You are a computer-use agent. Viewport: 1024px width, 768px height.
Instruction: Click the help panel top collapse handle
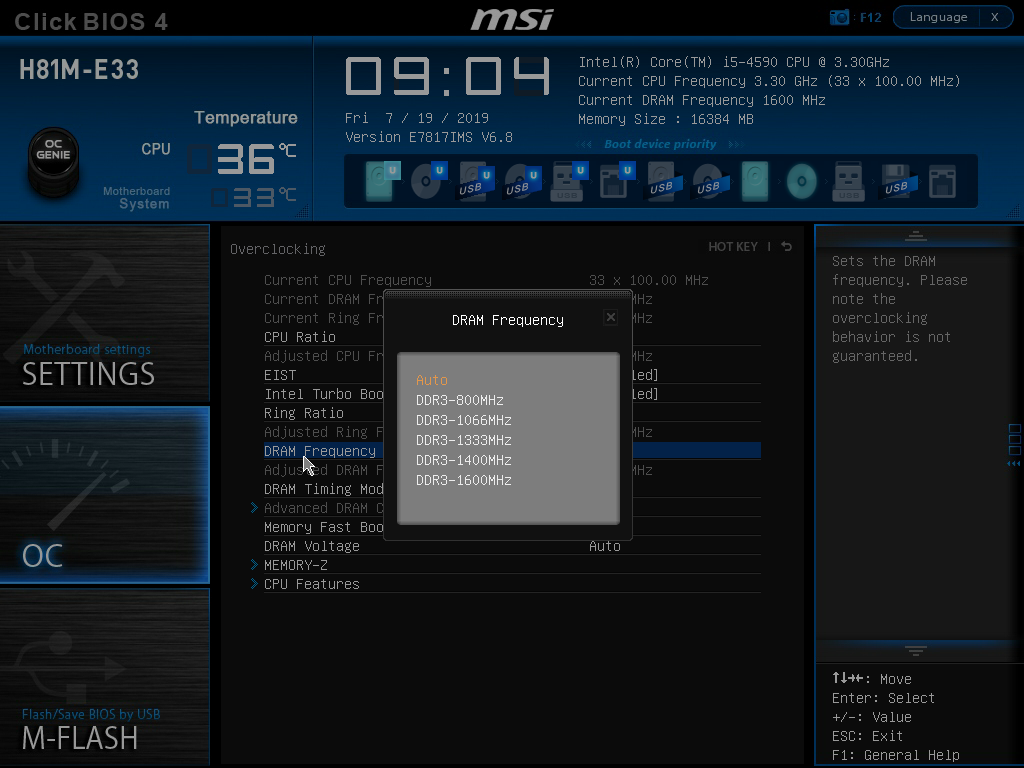pos(916,235)
